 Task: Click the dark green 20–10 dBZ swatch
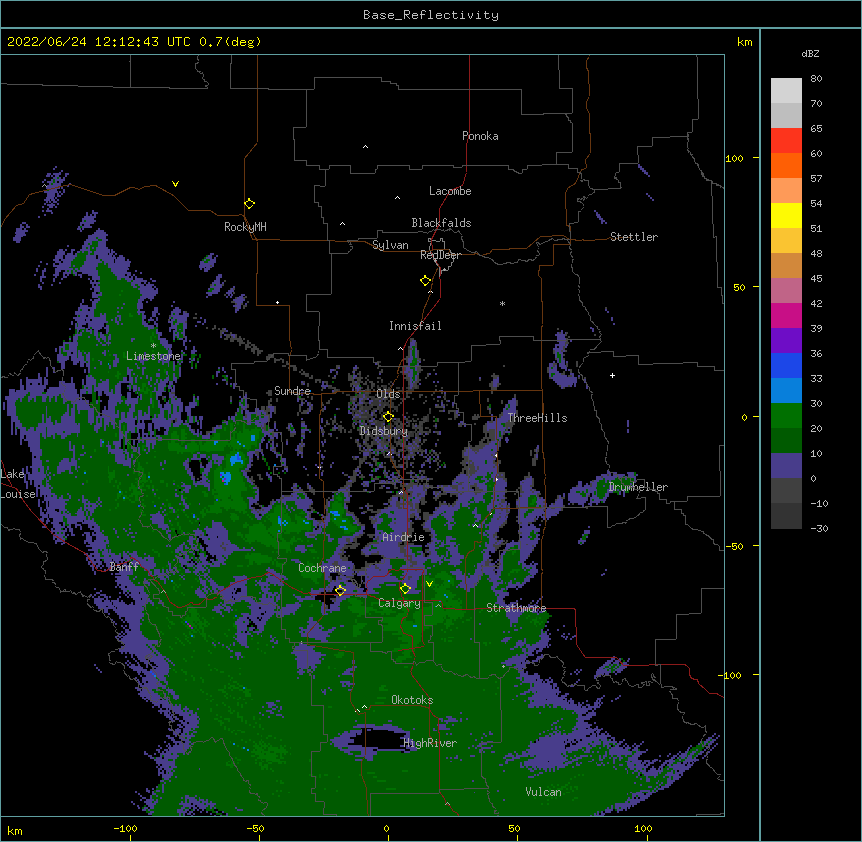click(786, 441)
